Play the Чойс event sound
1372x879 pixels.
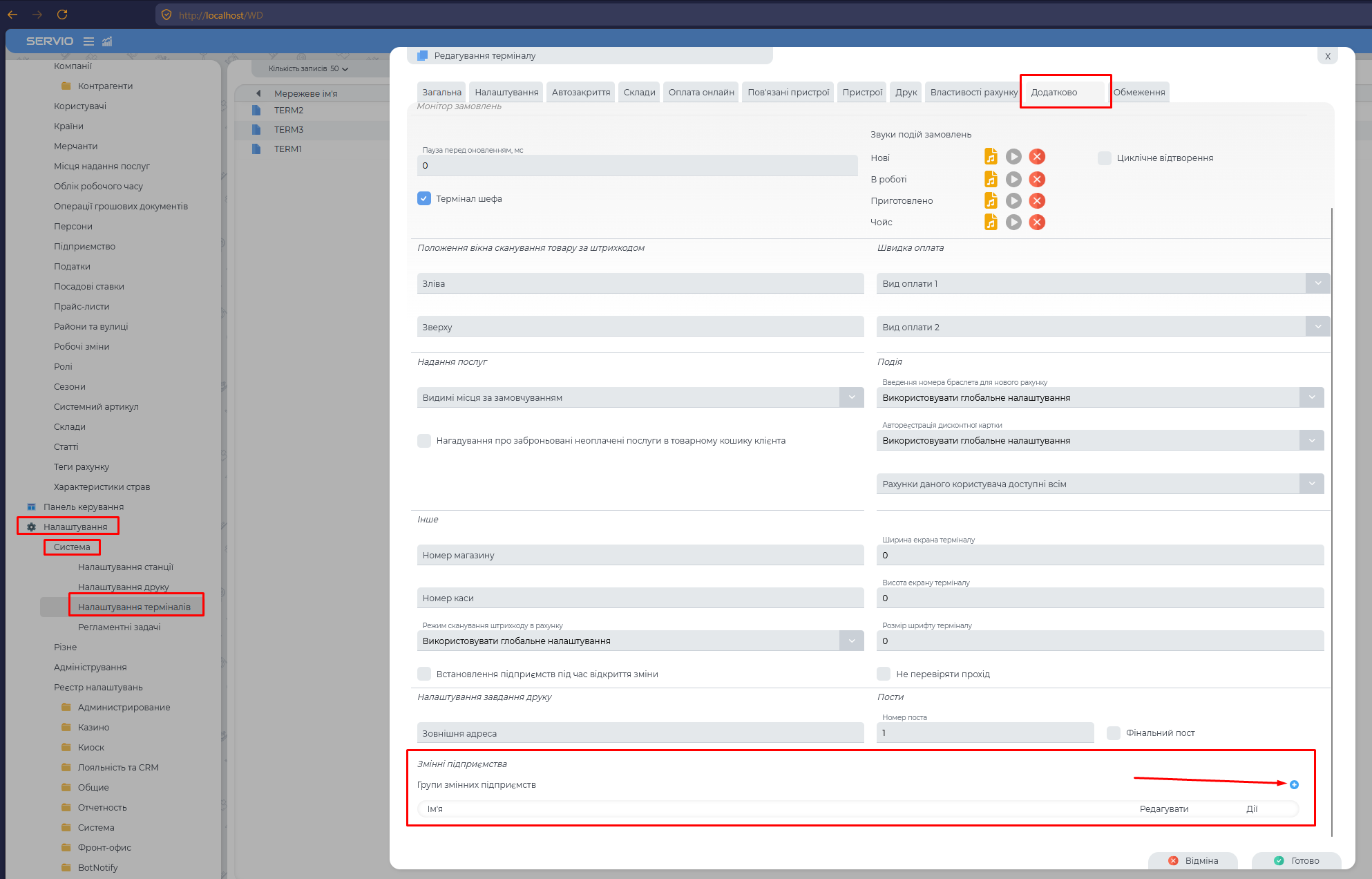[1013, 223]
